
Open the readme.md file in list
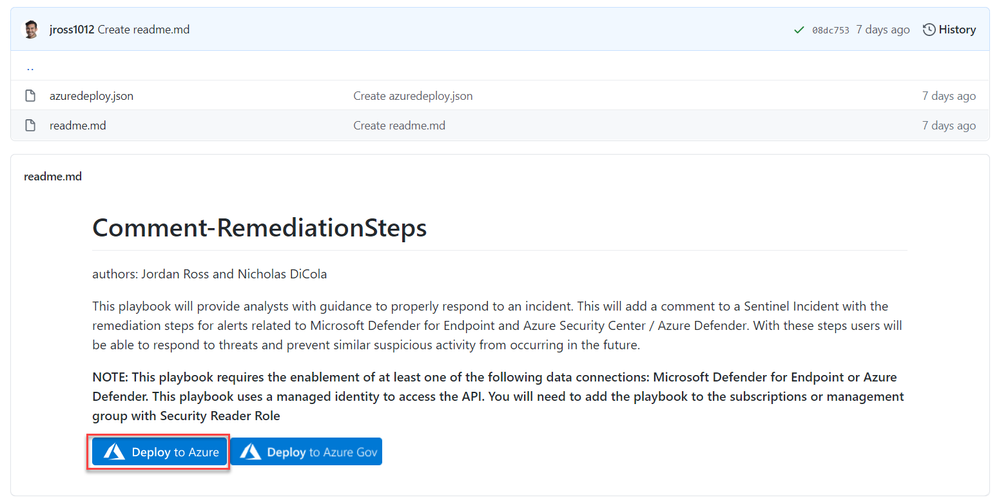pyautogui.click(x=78, y=125)
